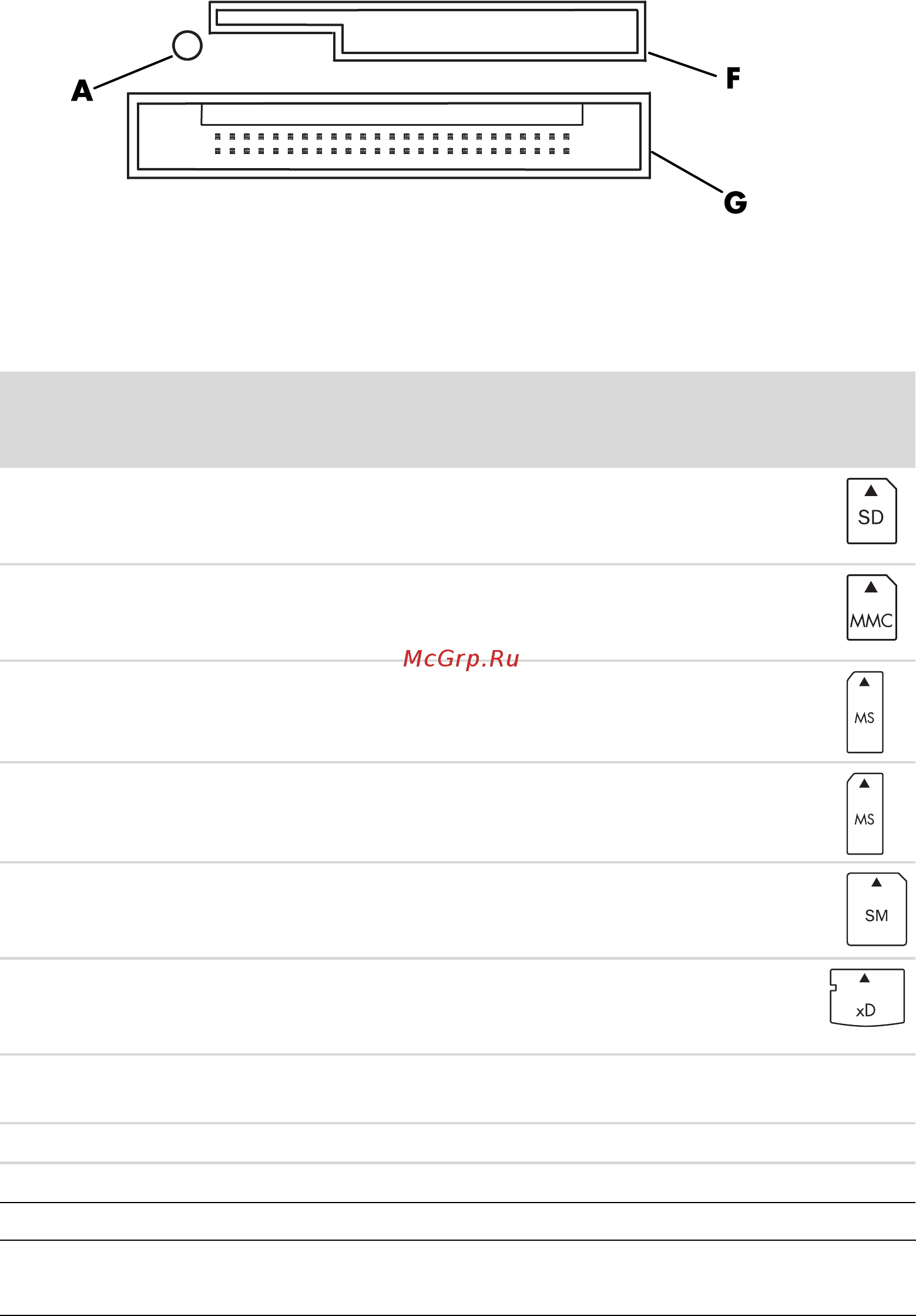This screenshot has height=1316, width=916.
Task: Click the arrow on the SD card icon
Action: point(871,491)
